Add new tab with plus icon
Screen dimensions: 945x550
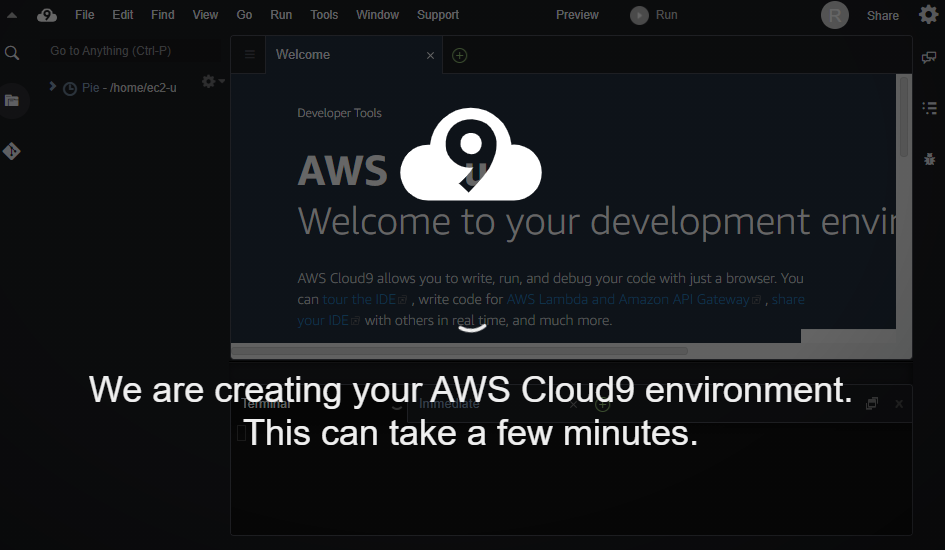point(459,55)
